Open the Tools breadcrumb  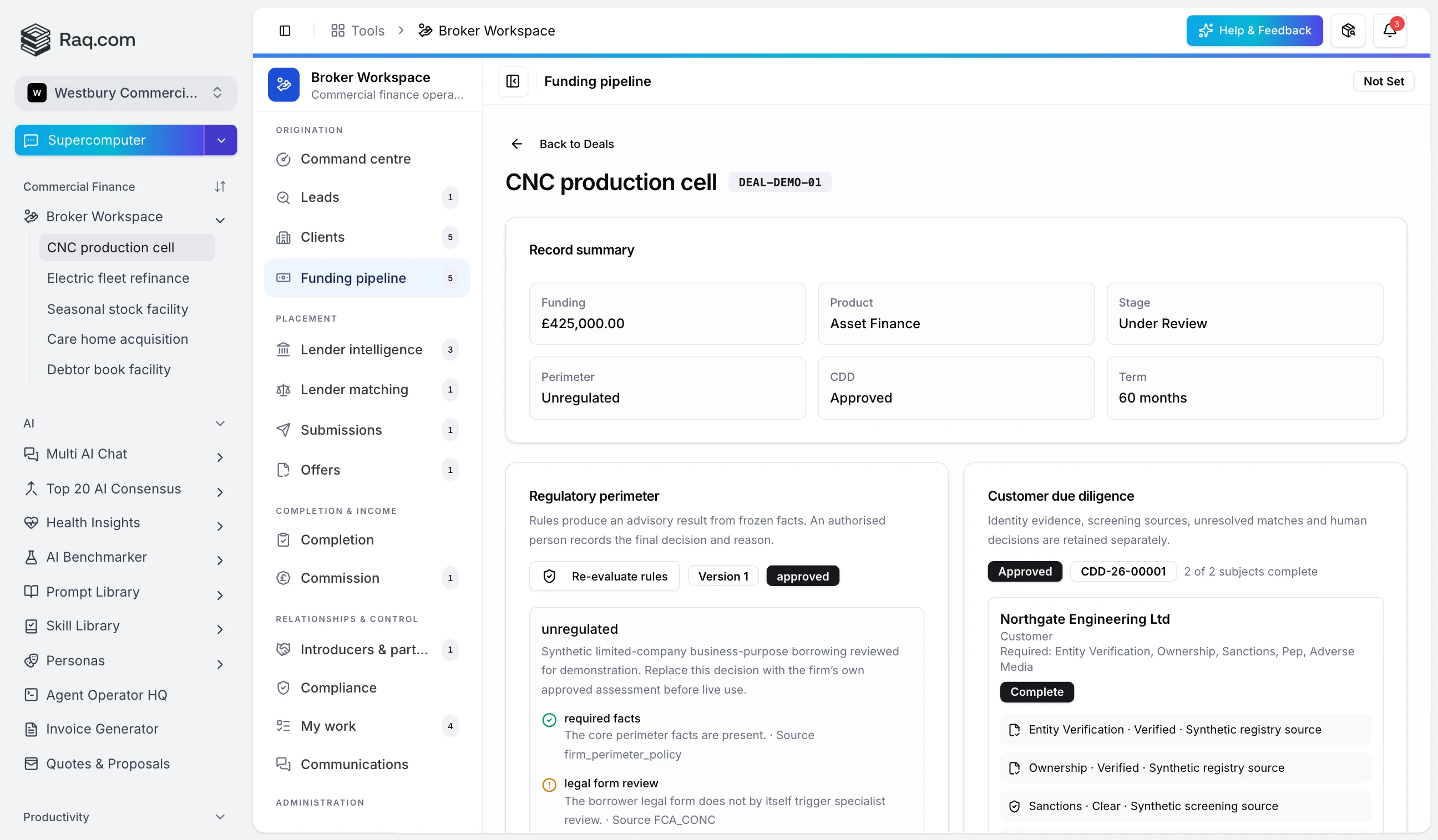tap(358, 31)
